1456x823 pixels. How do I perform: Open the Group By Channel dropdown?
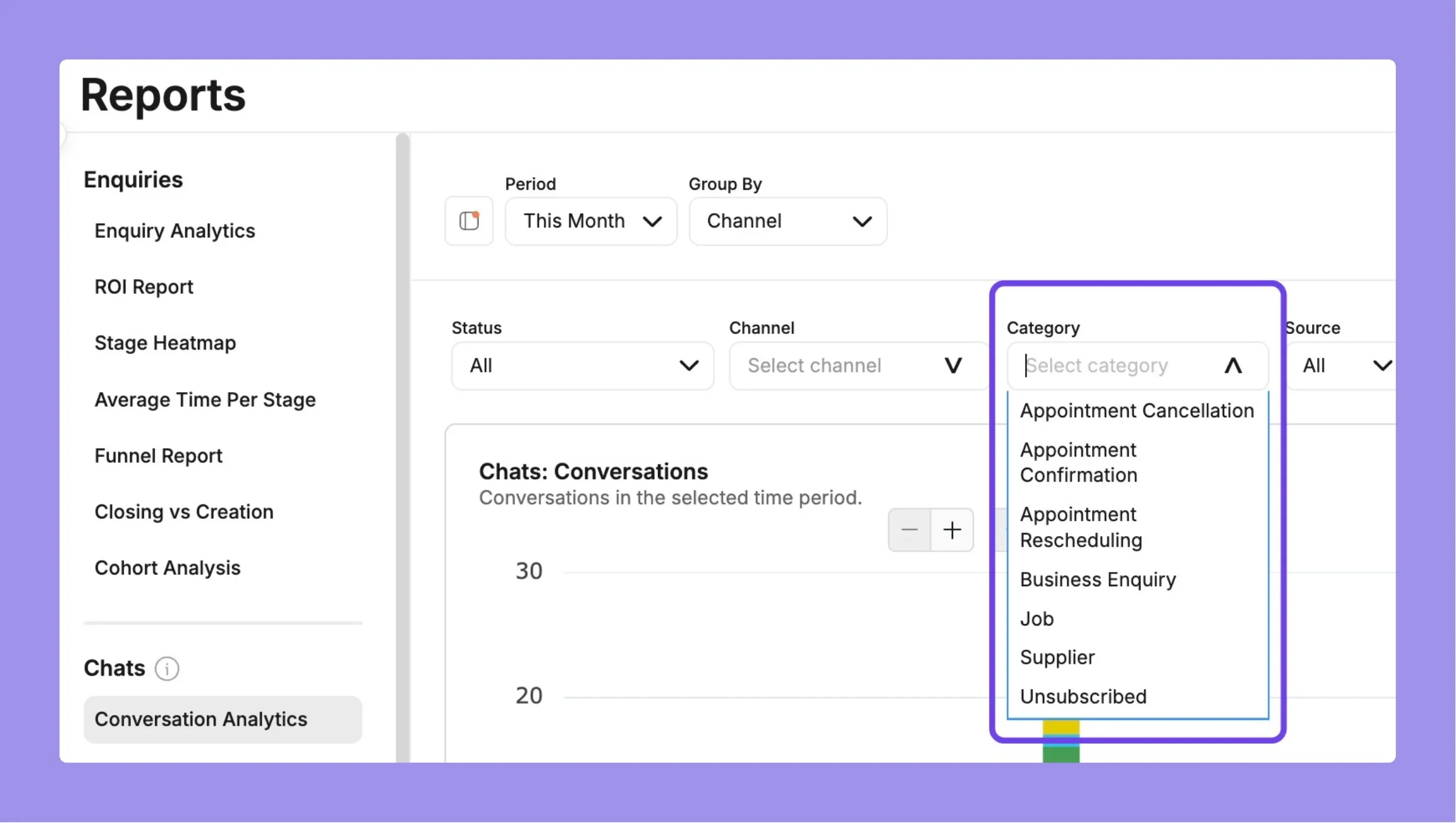coord(788,221)
